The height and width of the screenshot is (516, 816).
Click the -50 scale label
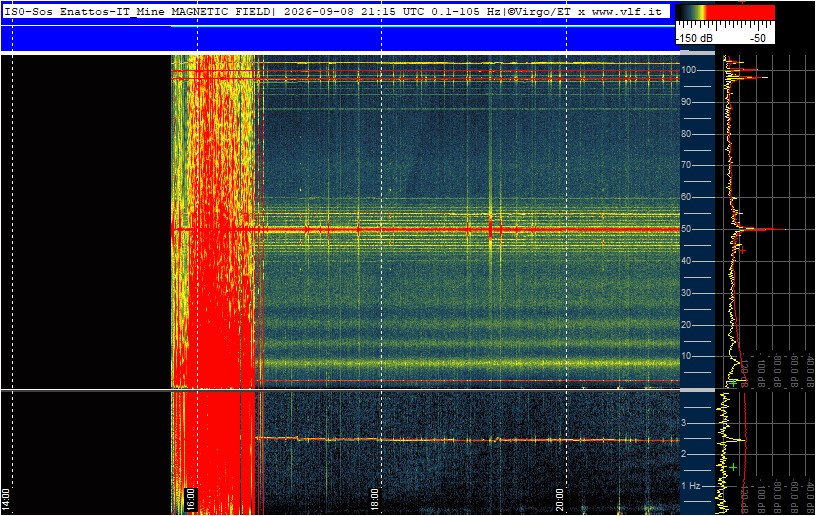757,38
